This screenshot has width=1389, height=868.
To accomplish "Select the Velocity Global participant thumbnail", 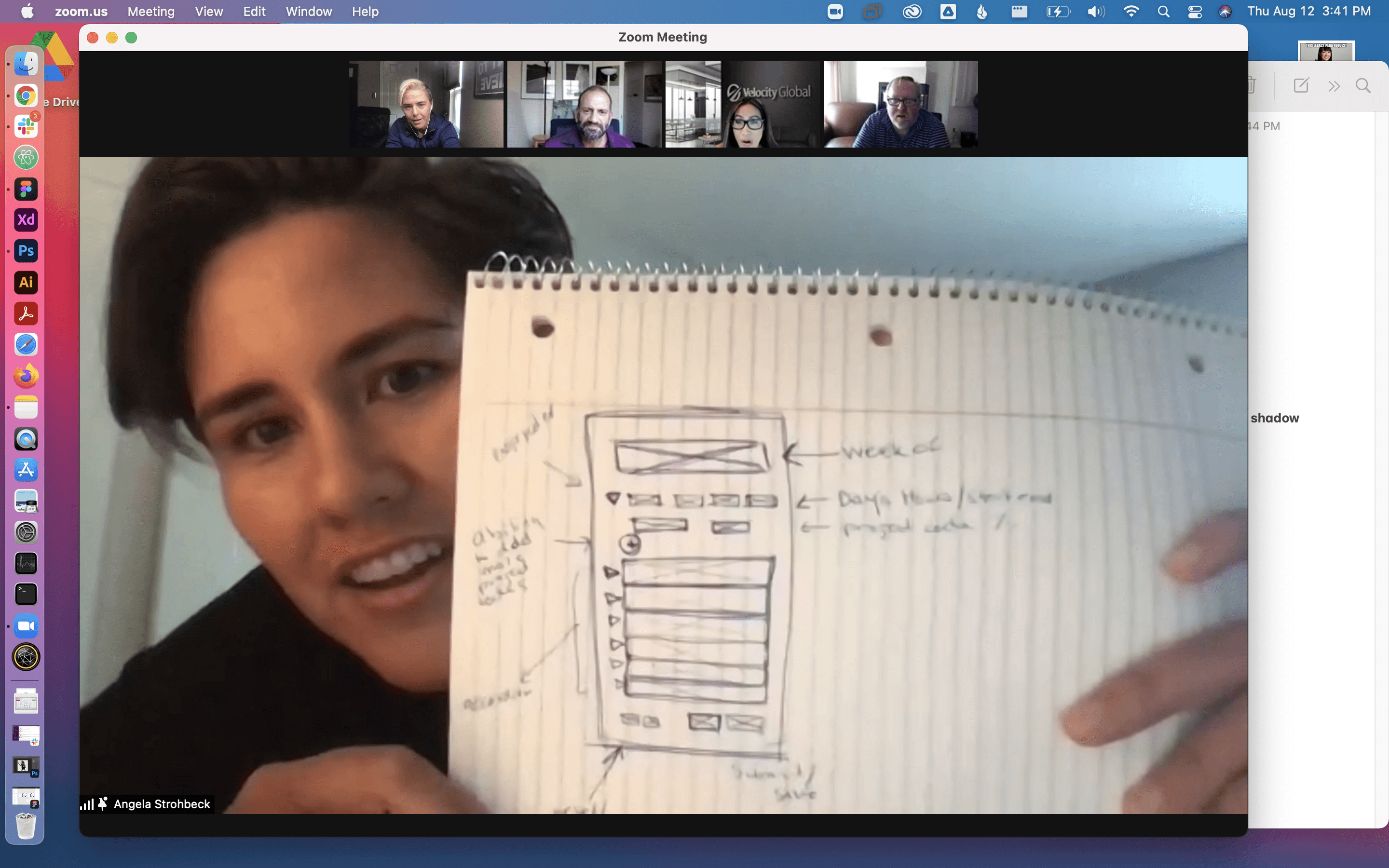I will (x=743, y=104).
